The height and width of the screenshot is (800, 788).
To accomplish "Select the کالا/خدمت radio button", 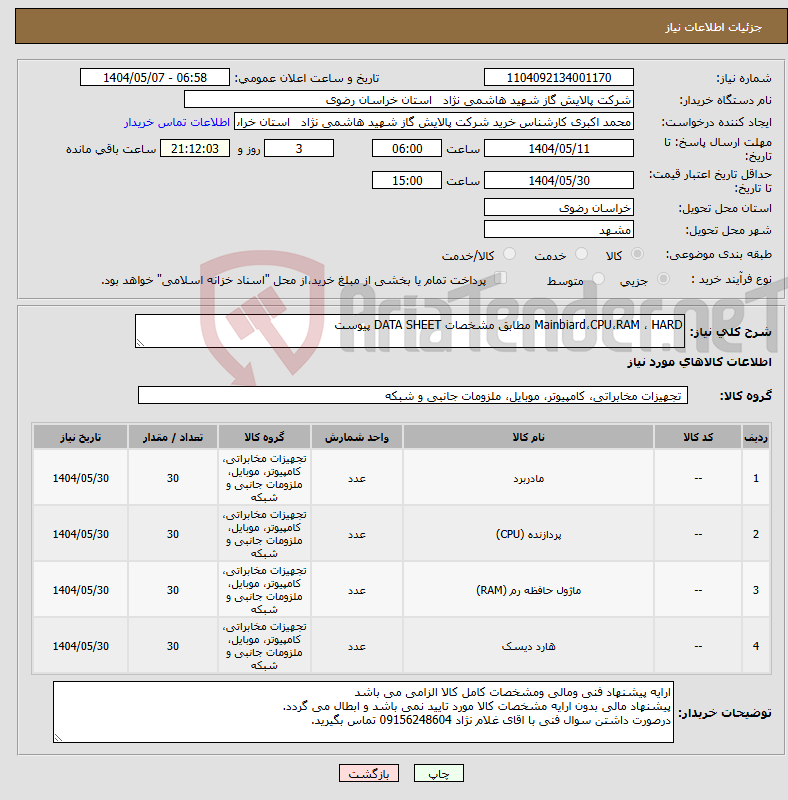I will 509,254.
